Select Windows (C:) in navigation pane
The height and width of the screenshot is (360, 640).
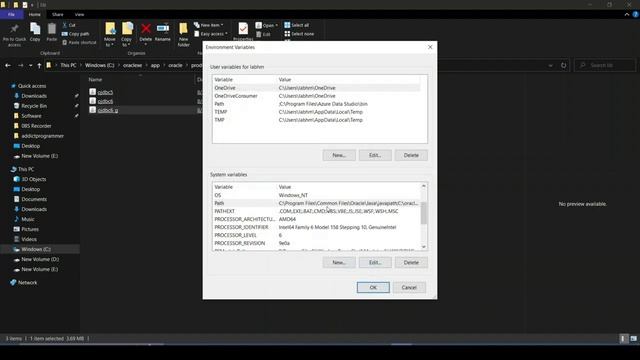(36, 249)
